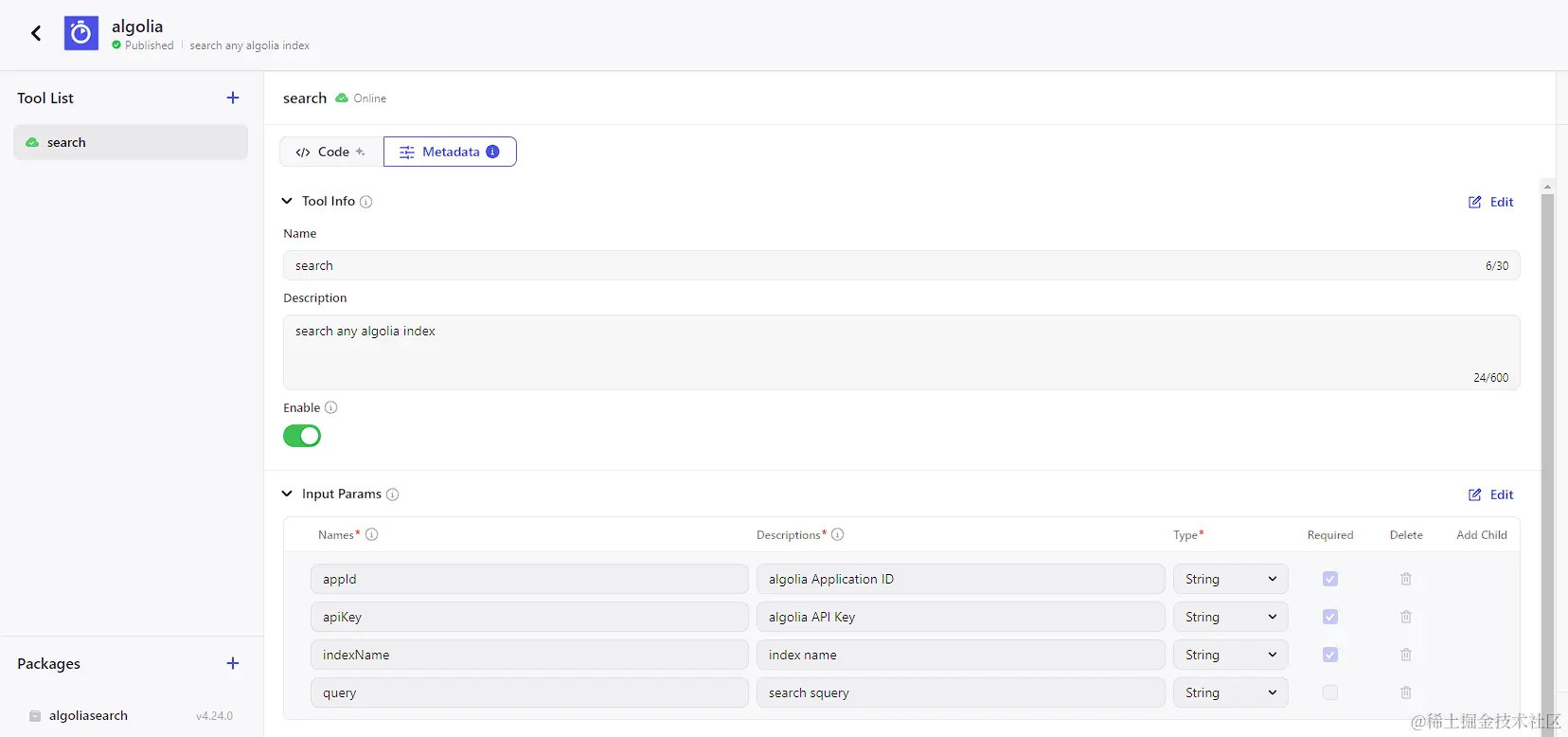Image resolution: width=1568 pixels, height=737 pixels.
Task: Click the 'v4.24.0' version text
Action: [214, 716]
